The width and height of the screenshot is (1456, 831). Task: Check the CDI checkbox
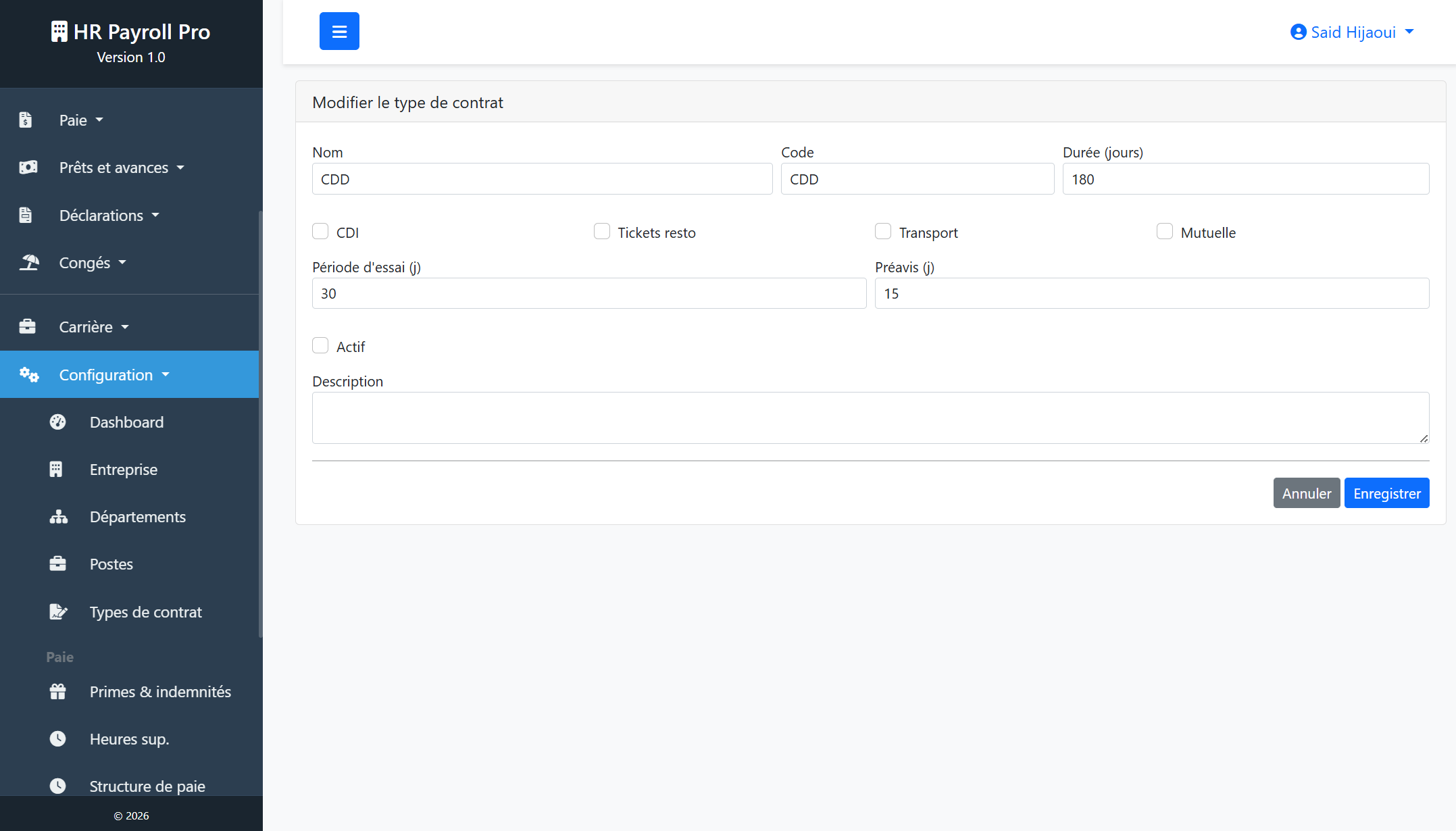(x=320, y=232)
